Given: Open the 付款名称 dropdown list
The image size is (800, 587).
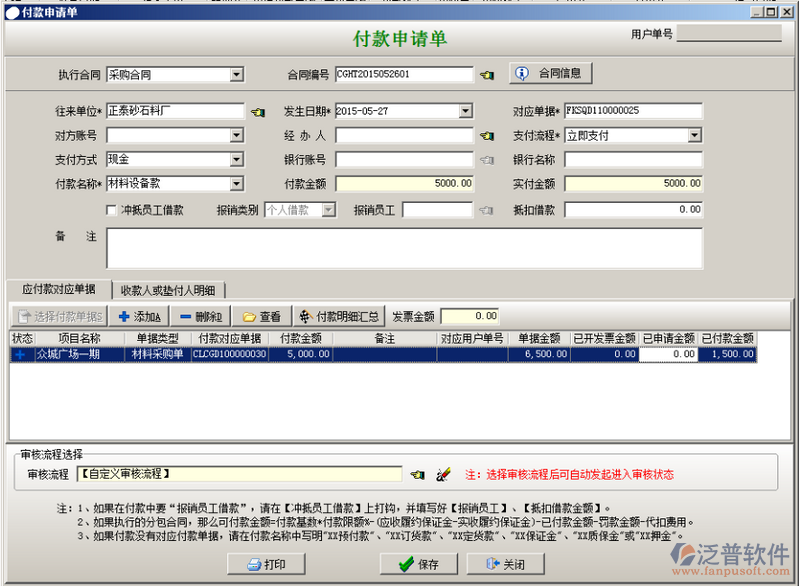Looking at the screenshot, I should (237, 184).
